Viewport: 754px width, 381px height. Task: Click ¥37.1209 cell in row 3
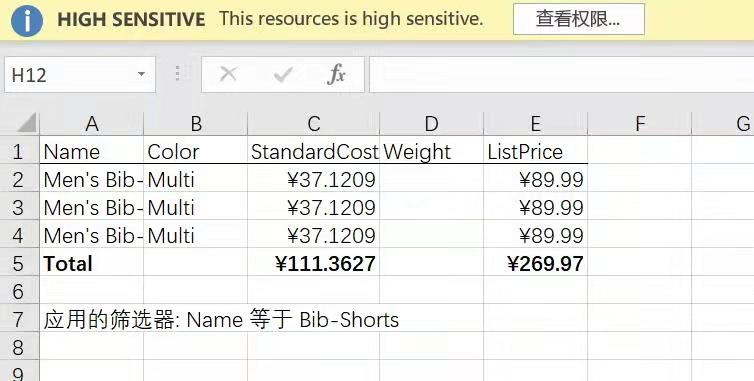[314, 207]
